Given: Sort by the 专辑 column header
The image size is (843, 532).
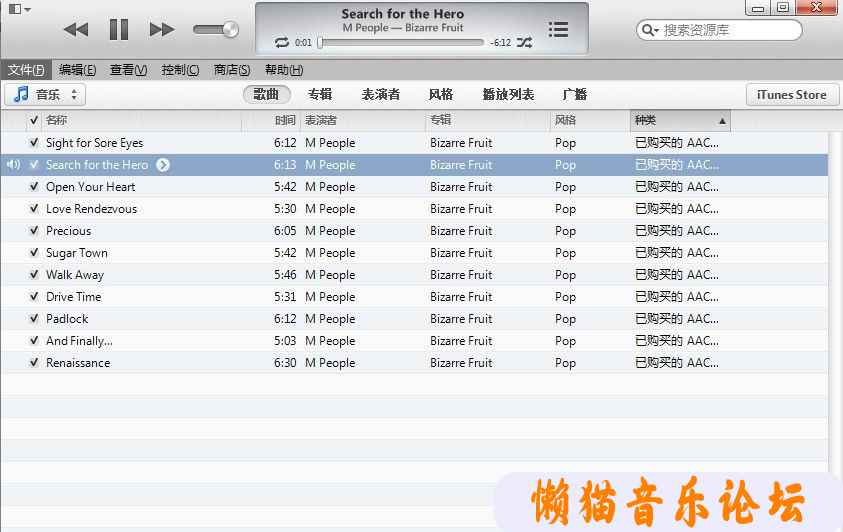Looking at the screenshot, I should pos(488,120).
